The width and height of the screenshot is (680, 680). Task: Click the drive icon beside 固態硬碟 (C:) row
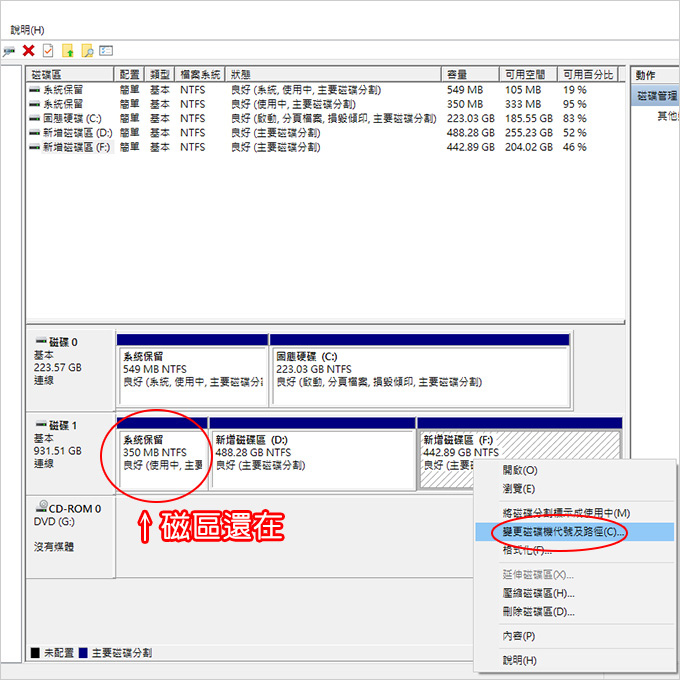click(x=34, y=118)
